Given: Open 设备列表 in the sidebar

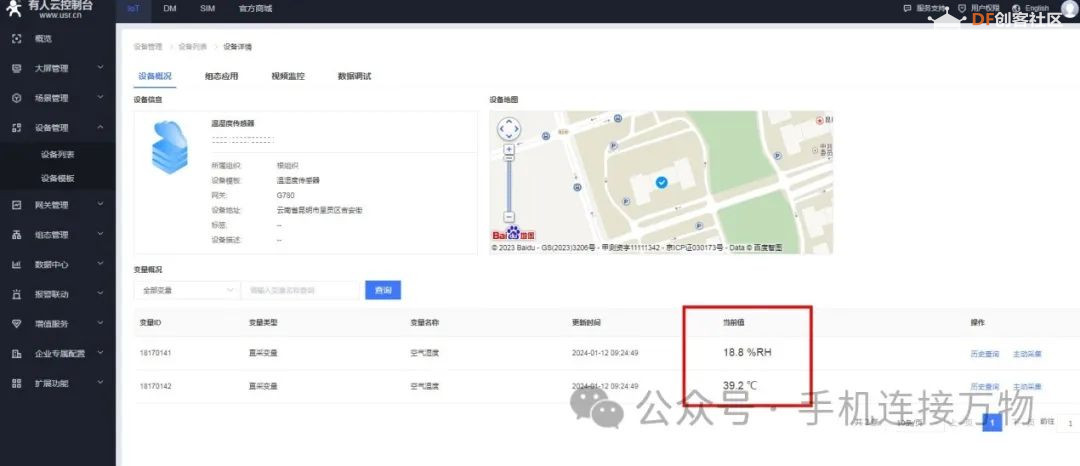Looking at the screenshot, I should click(x=58, y=155).
